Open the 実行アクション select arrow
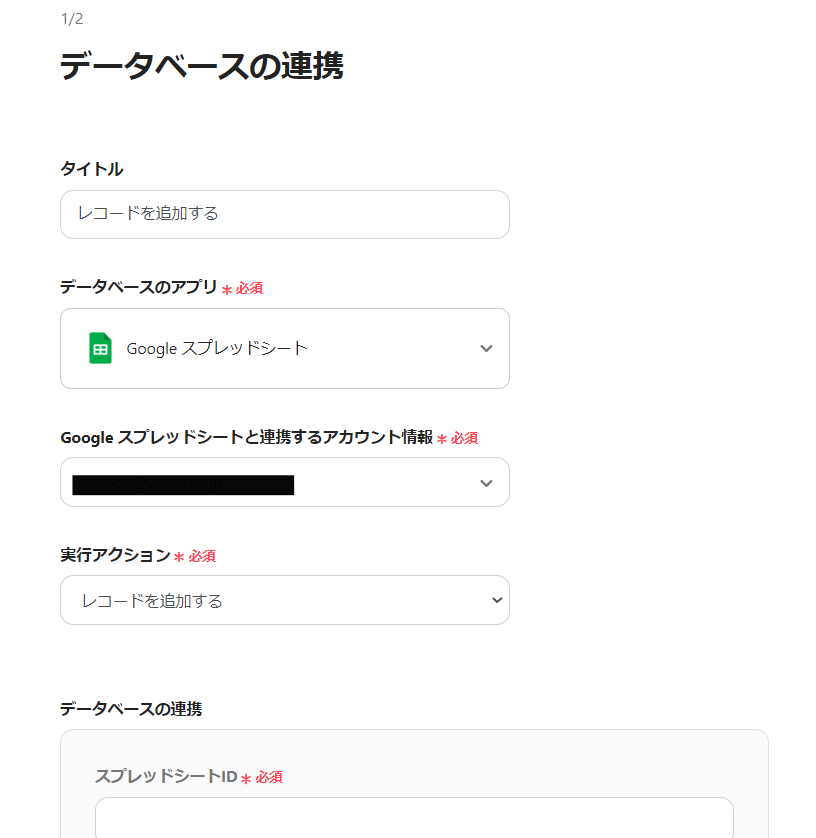This screenshot has width=816, height=838. [x=496, y=600]
